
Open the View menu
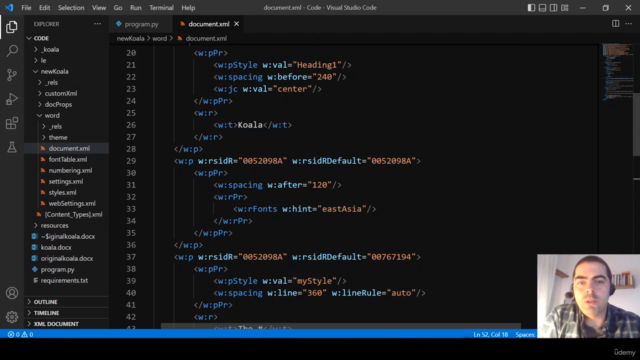tap(99, 8)
